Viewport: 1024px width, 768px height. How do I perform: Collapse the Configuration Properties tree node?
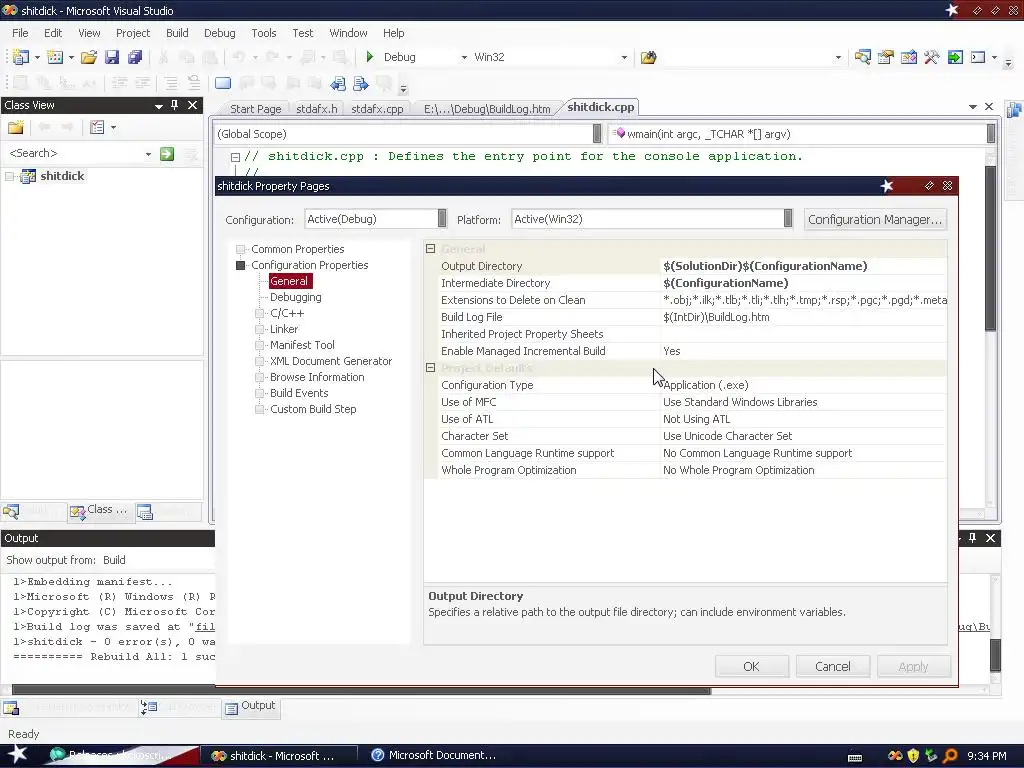coord(240,265)
